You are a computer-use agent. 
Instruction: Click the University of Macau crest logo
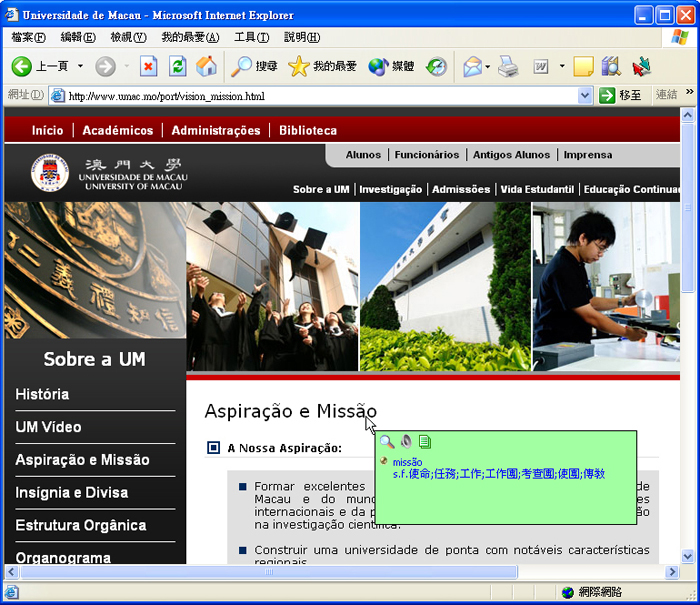tap(50, 173)
